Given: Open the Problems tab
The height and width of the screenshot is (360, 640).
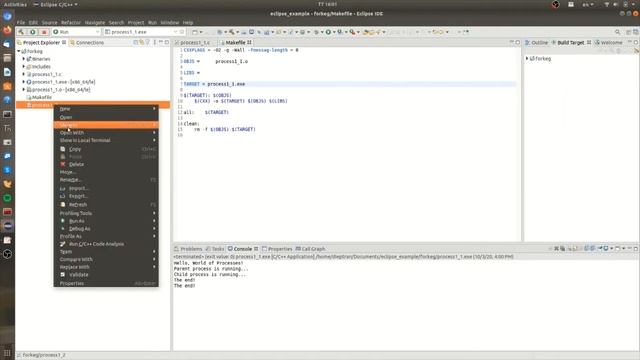Looking at the screenshot, I should click(x=188, y=249).
